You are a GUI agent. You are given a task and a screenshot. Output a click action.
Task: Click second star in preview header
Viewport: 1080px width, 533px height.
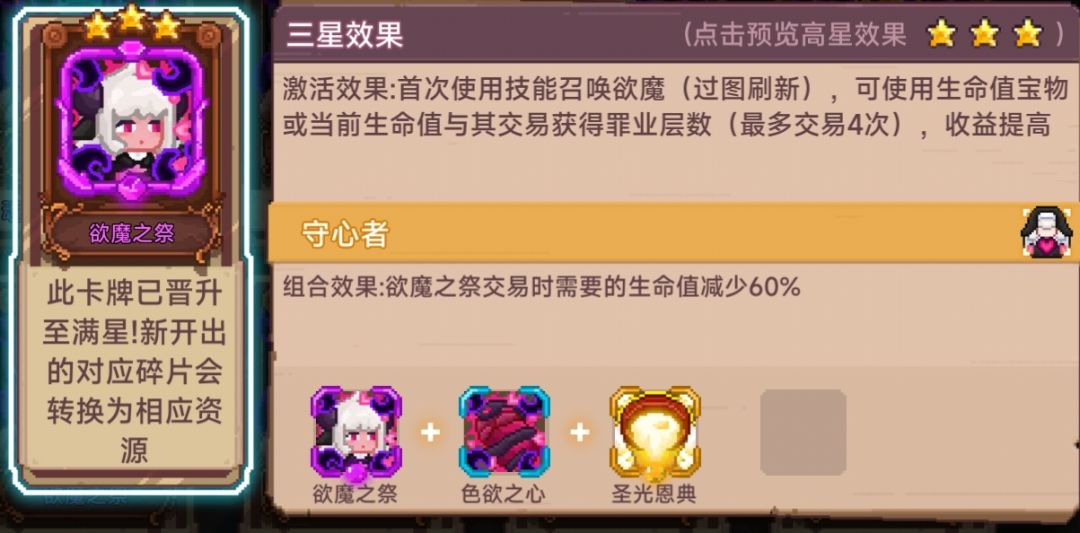point(984,33)
